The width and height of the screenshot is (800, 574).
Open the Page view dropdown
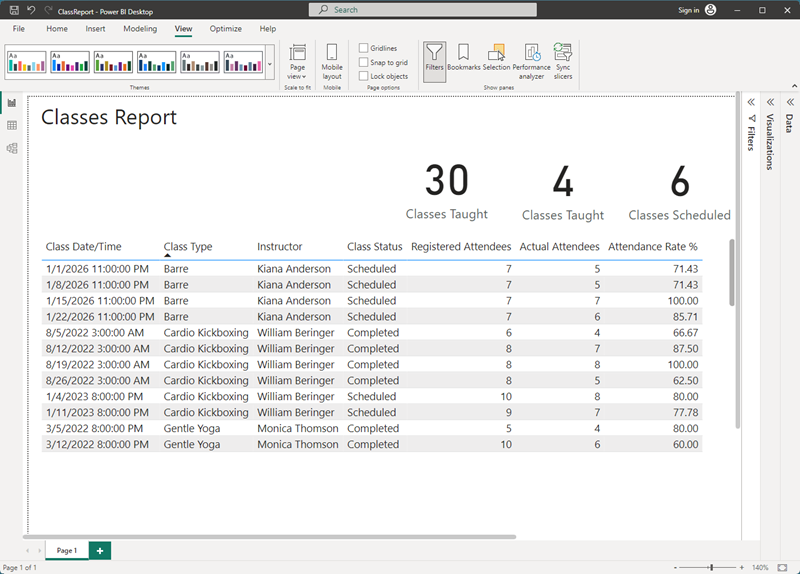[297, 61]
